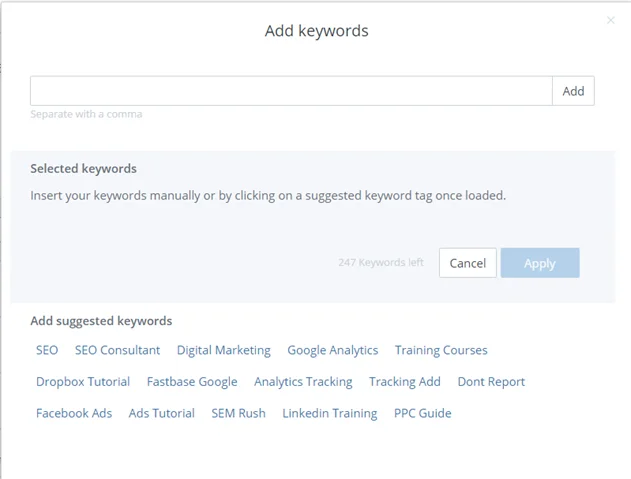631x479 pixels.
Task: Click the keyword text input field
Action: click(291, 91)
